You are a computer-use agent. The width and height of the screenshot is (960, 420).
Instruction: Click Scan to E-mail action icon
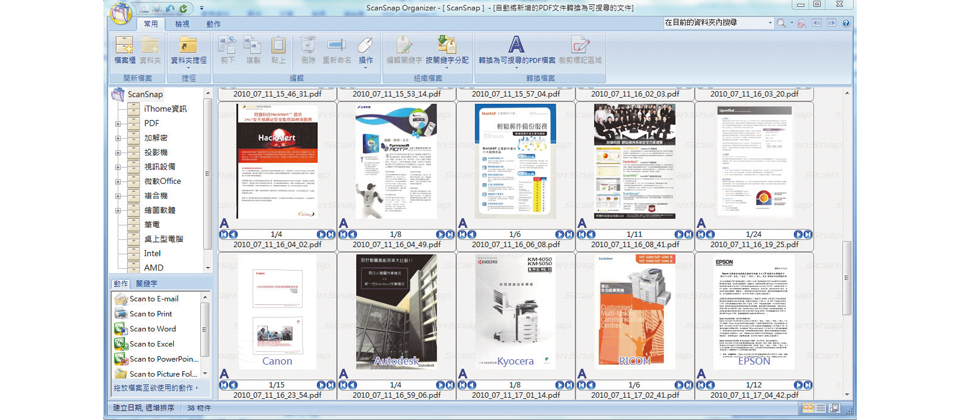pos(121,299)
